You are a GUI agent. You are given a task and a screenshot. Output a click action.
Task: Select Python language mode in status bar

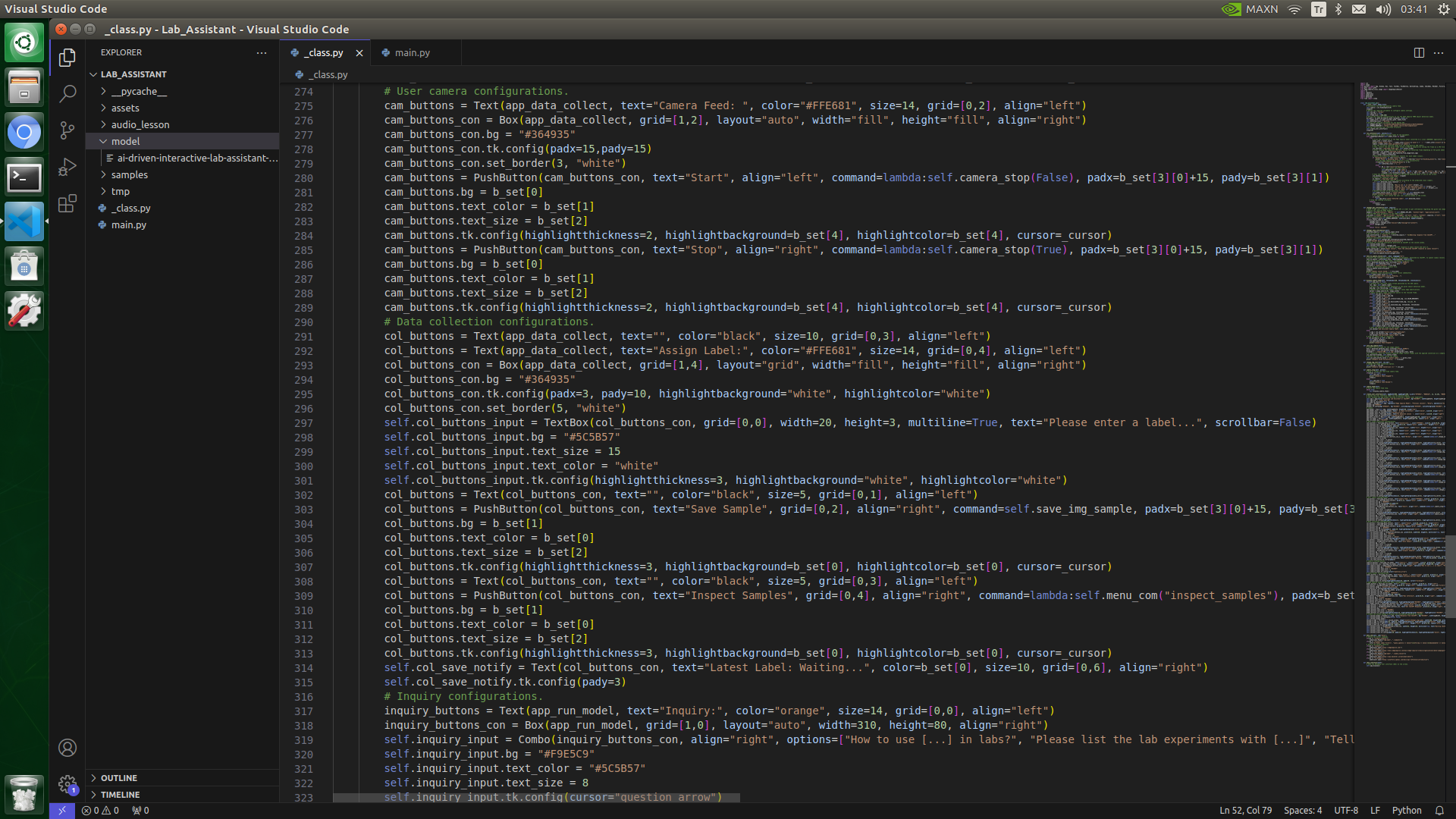[1407, 811]
